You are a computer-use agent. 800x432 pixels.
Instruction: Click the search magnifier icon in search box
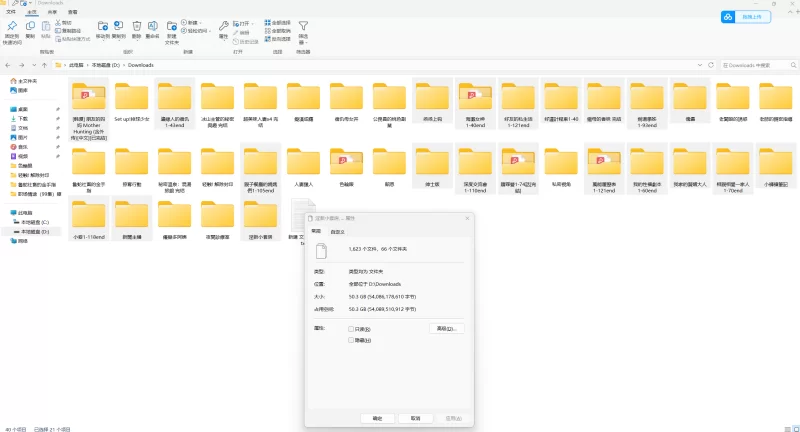coord(793,65)
